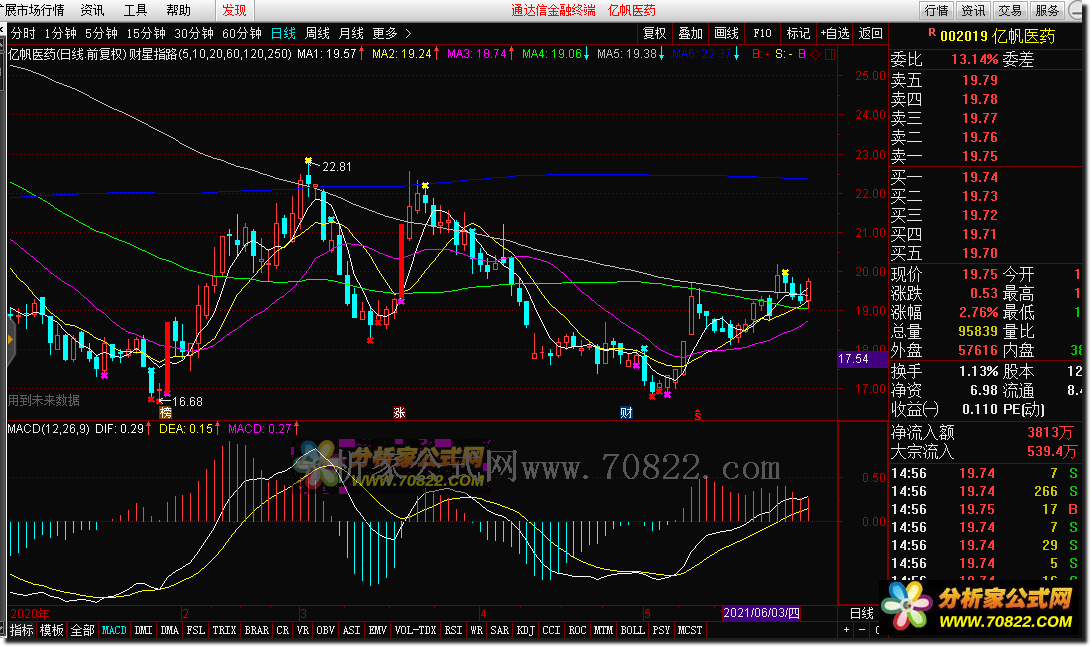1092x647 pixels.
Task: Select the 1分钟 period
Action: coord(61,33)
